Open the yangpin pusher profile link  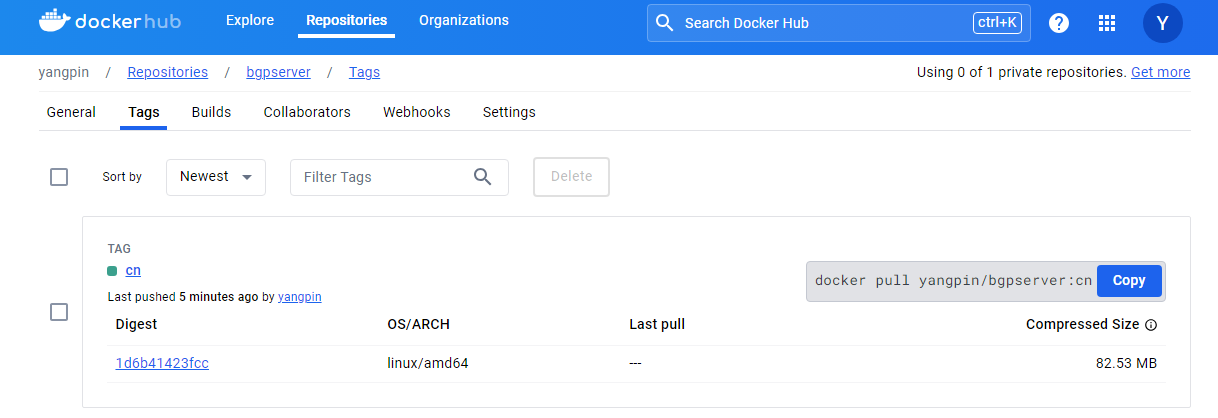click(x=300, y=297)
